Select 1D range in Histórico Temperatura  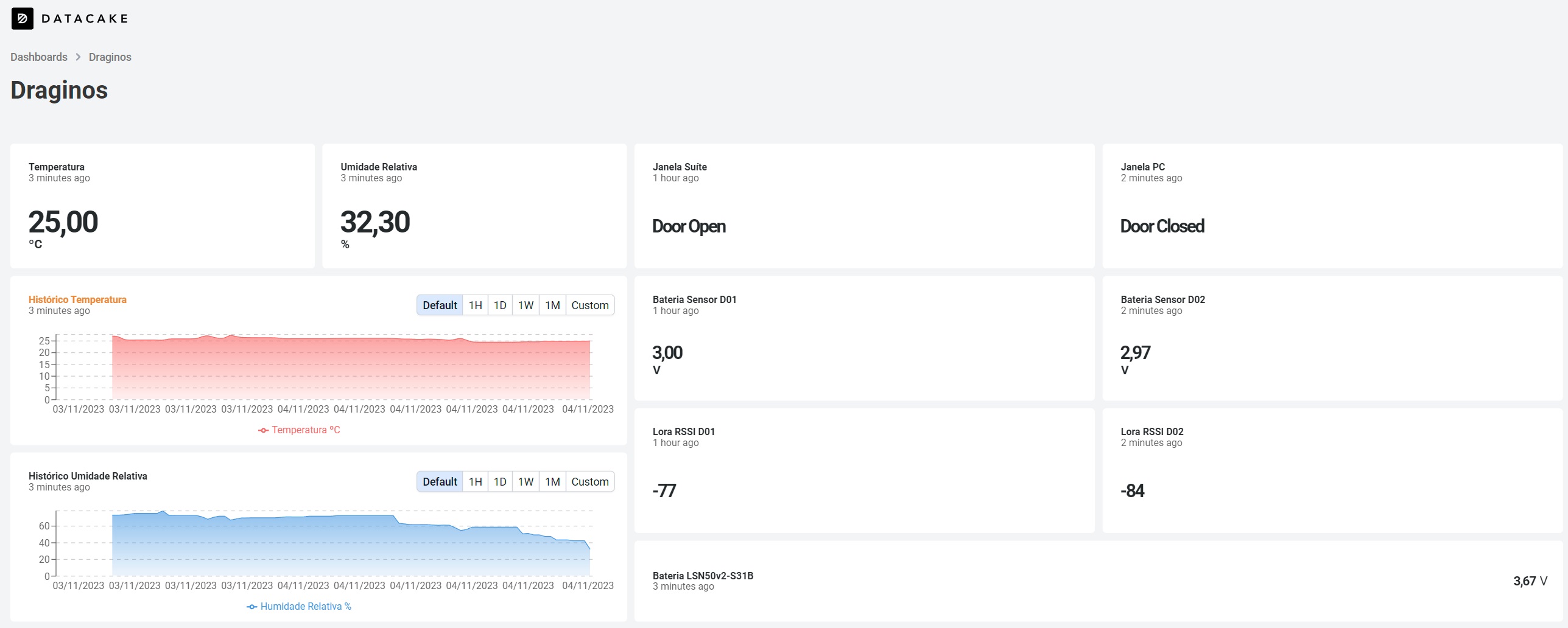(500, 305)
